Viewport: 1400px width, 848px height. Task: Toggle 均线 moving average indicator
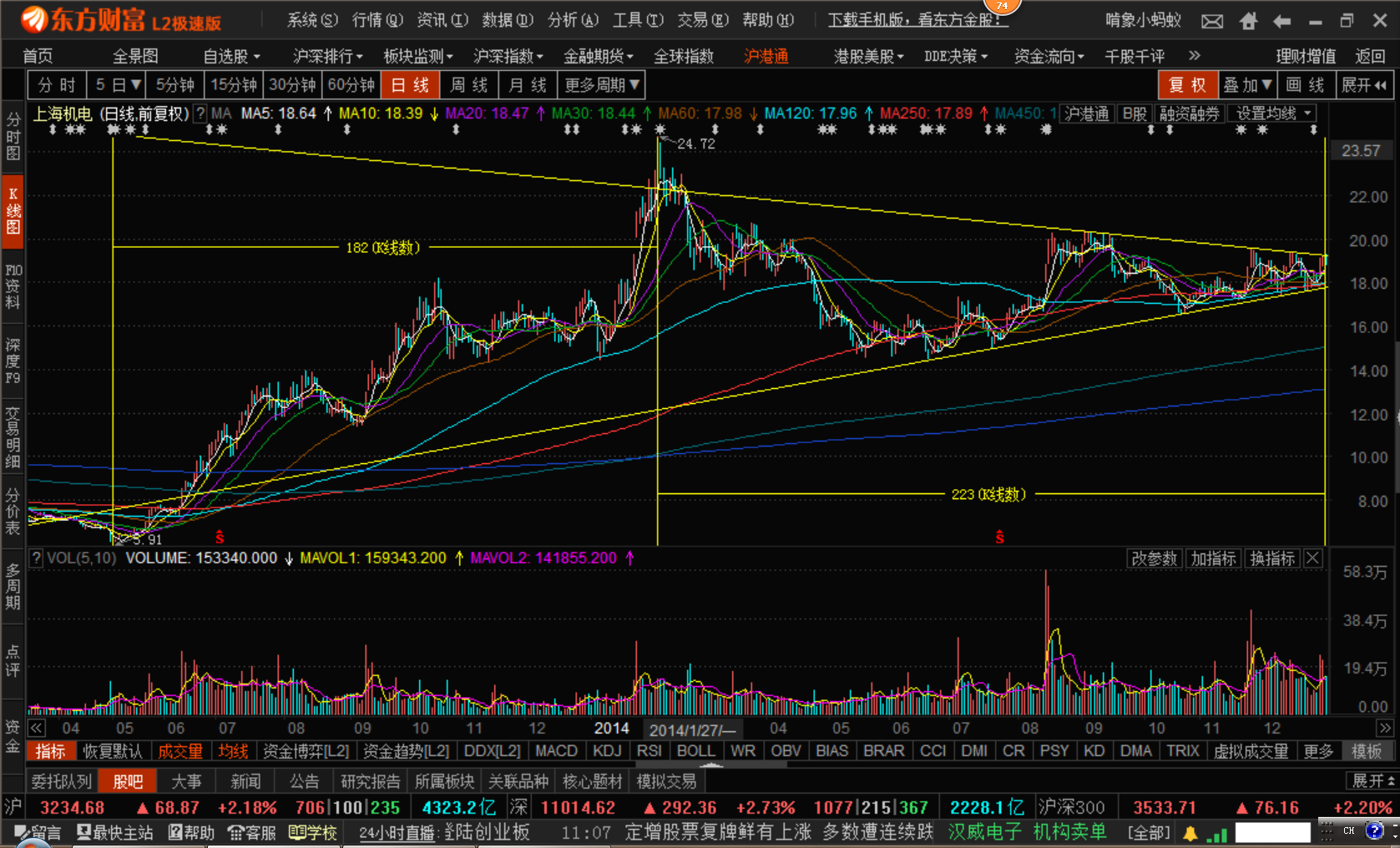[x=234, y=751]
